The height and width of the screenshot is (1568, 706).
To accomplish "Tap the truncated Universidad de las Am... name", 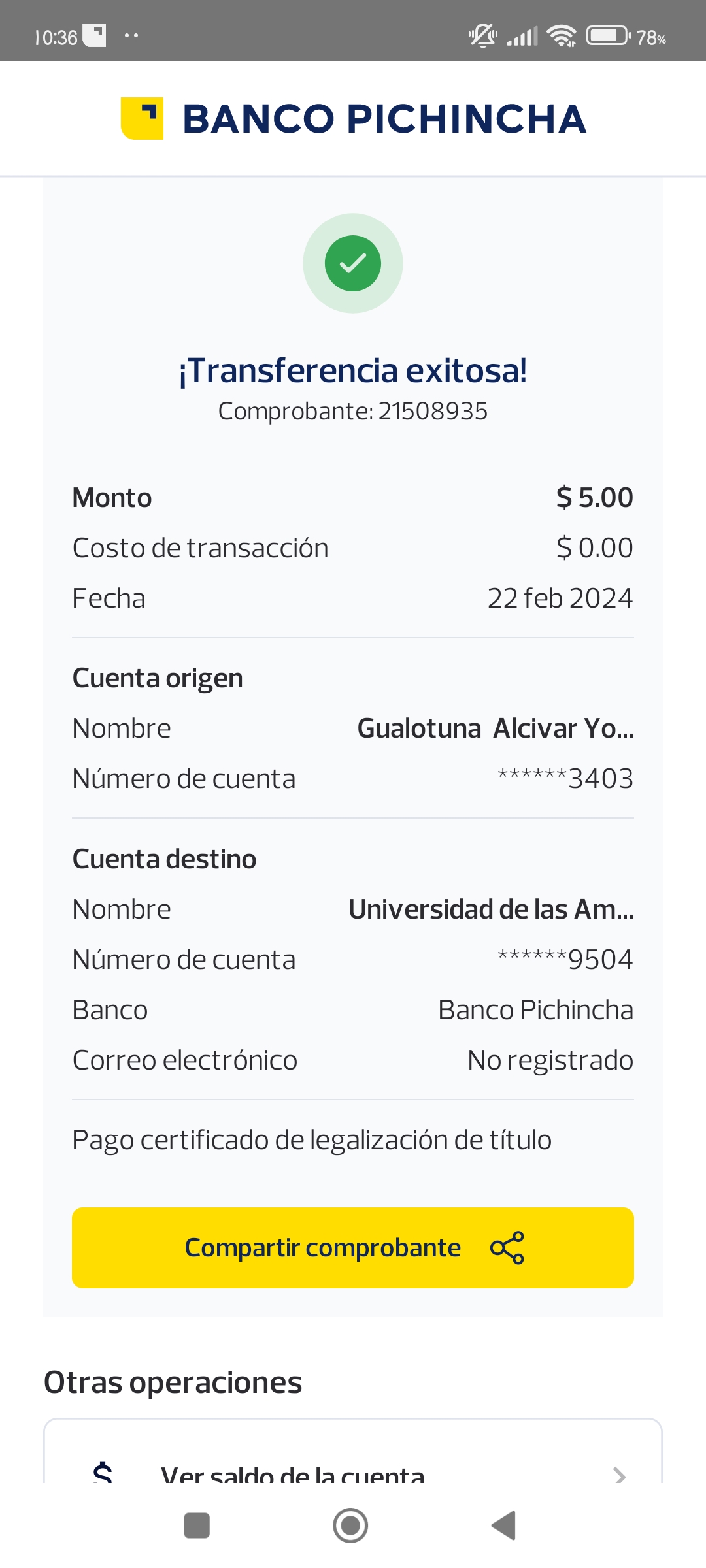I will coord(491,909).
